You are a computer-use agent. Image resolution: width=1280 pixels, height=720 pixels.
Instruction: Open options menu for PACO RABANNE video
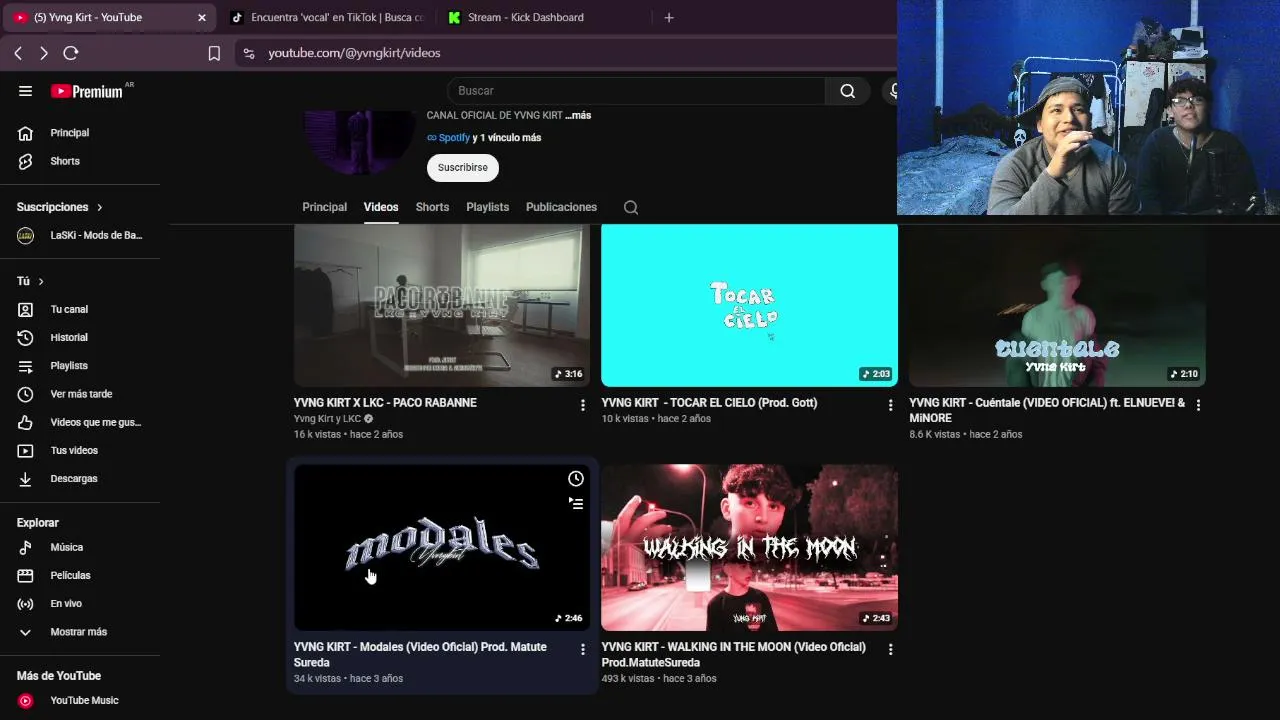583,405
